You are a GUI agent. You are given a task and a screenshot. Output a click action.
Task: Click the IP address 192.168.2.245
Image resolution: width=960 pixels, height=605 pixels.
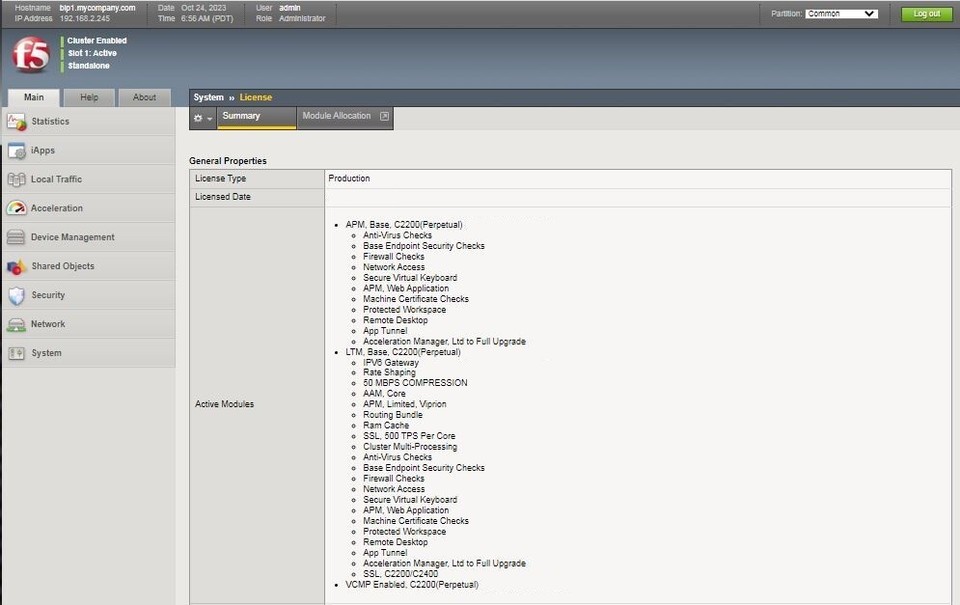pos(85,18)
